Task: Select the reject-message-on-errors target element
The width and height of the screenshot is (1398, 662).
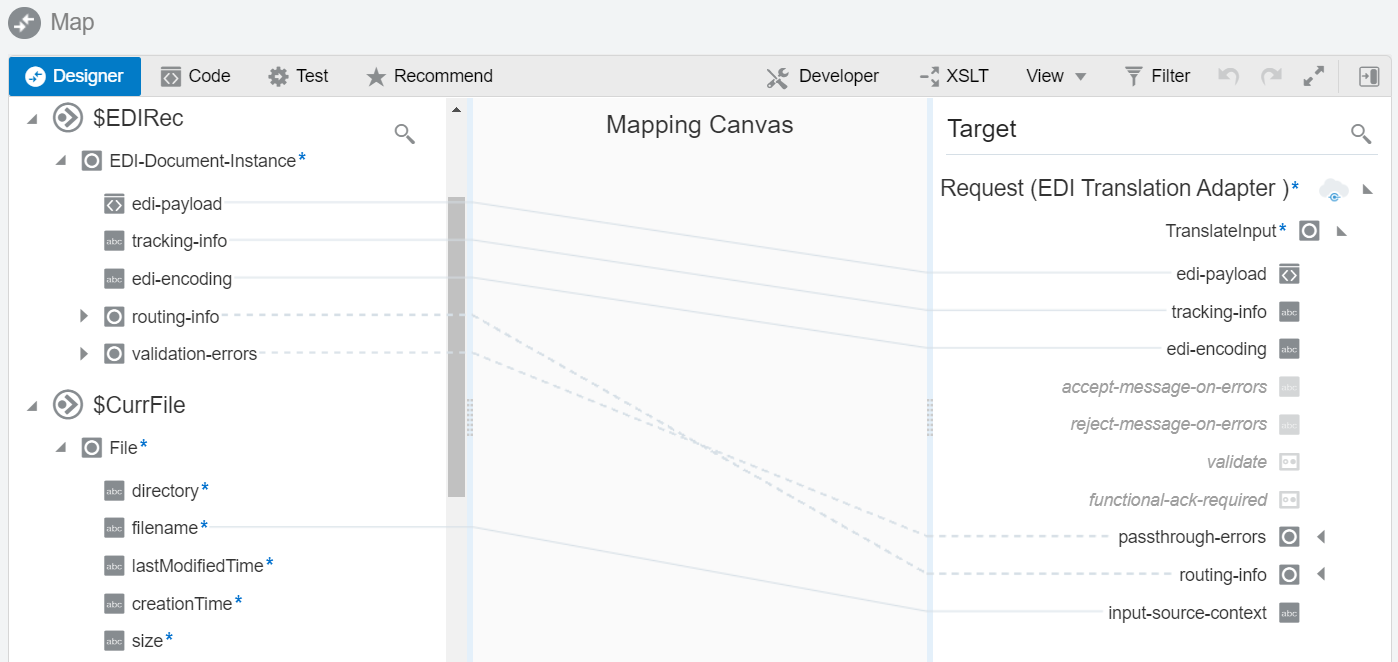Action: point(1169,424)
